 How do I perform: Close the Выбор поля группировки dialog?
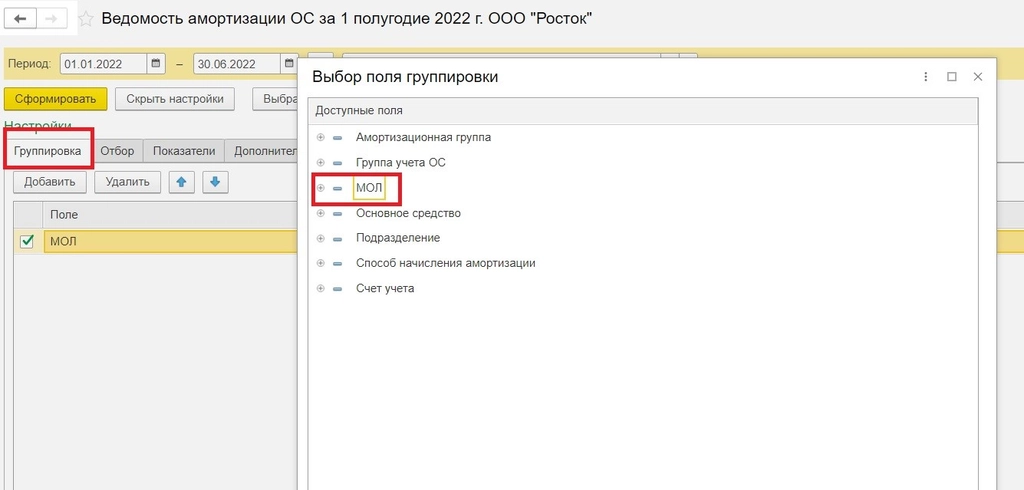coord(978,76)
